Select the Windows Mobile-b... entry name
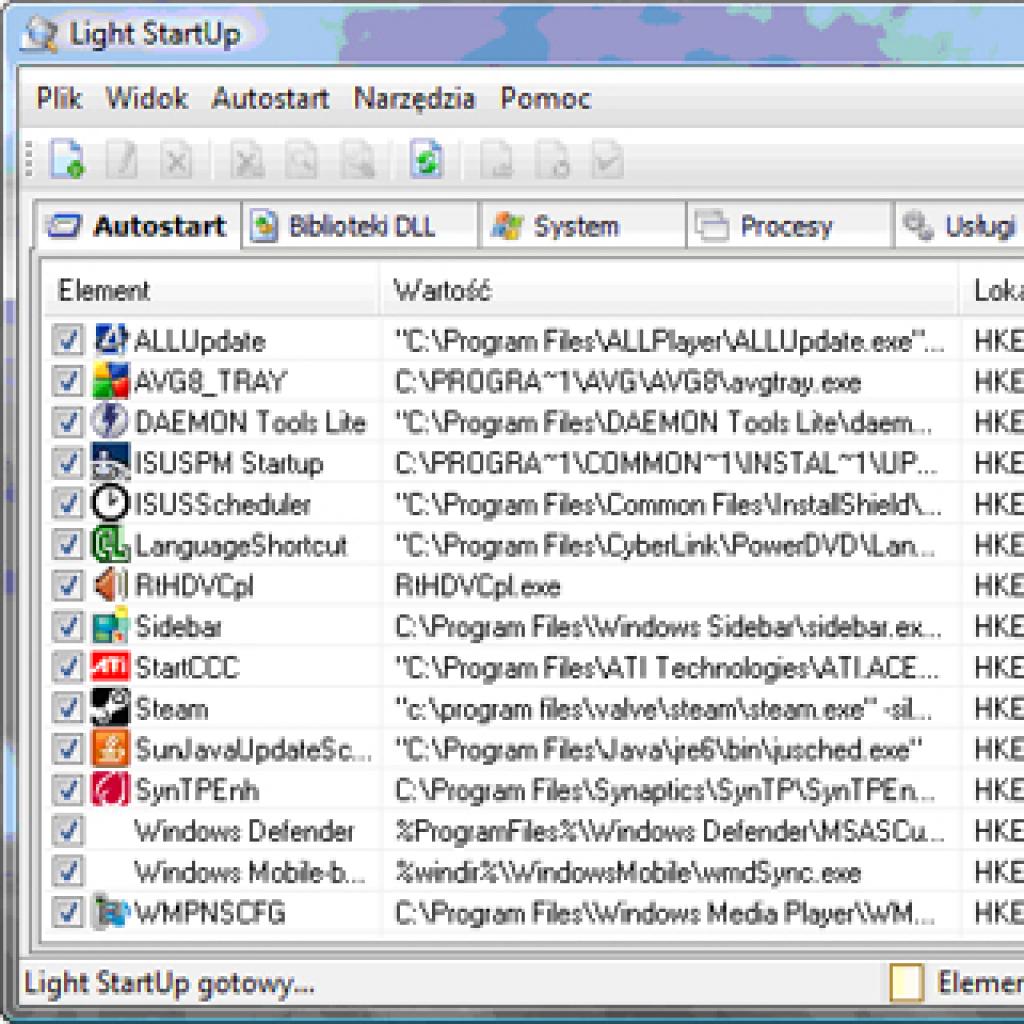Image resolution: width=1024 pixels, height=1024 pixels. pyautogui.click(x=249, y=872)
